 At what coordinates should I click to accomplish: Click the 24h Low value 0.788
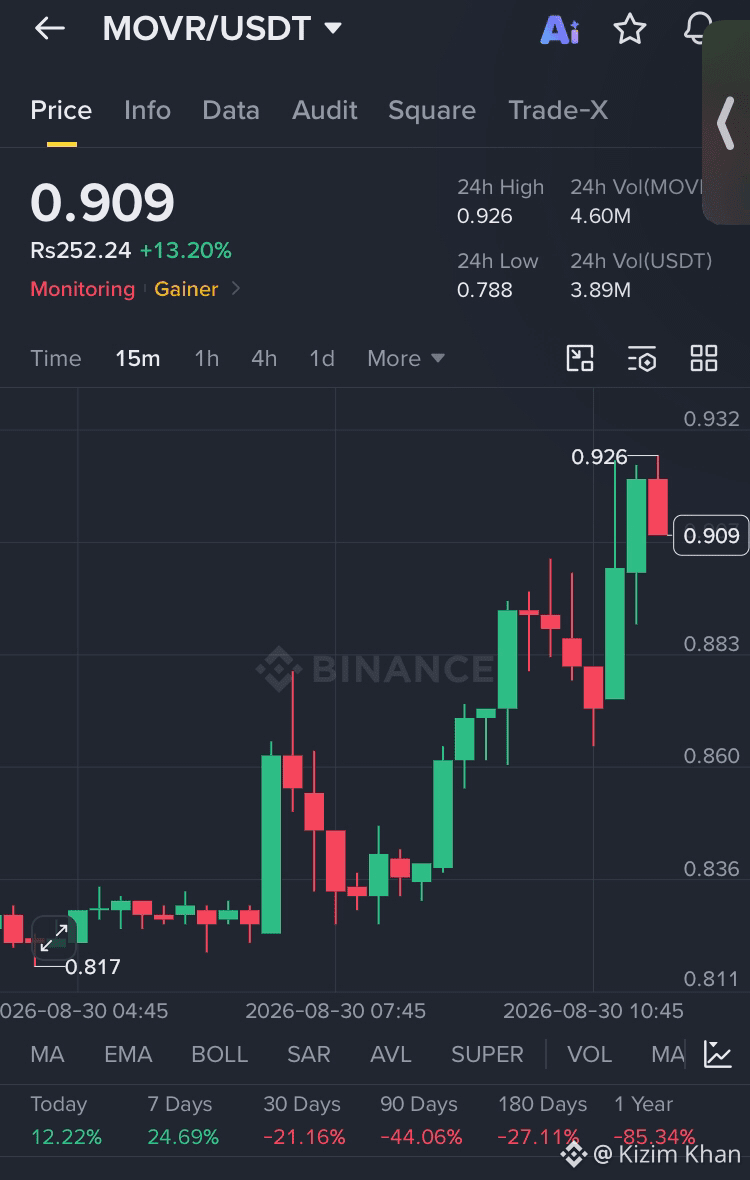[484, 290]
